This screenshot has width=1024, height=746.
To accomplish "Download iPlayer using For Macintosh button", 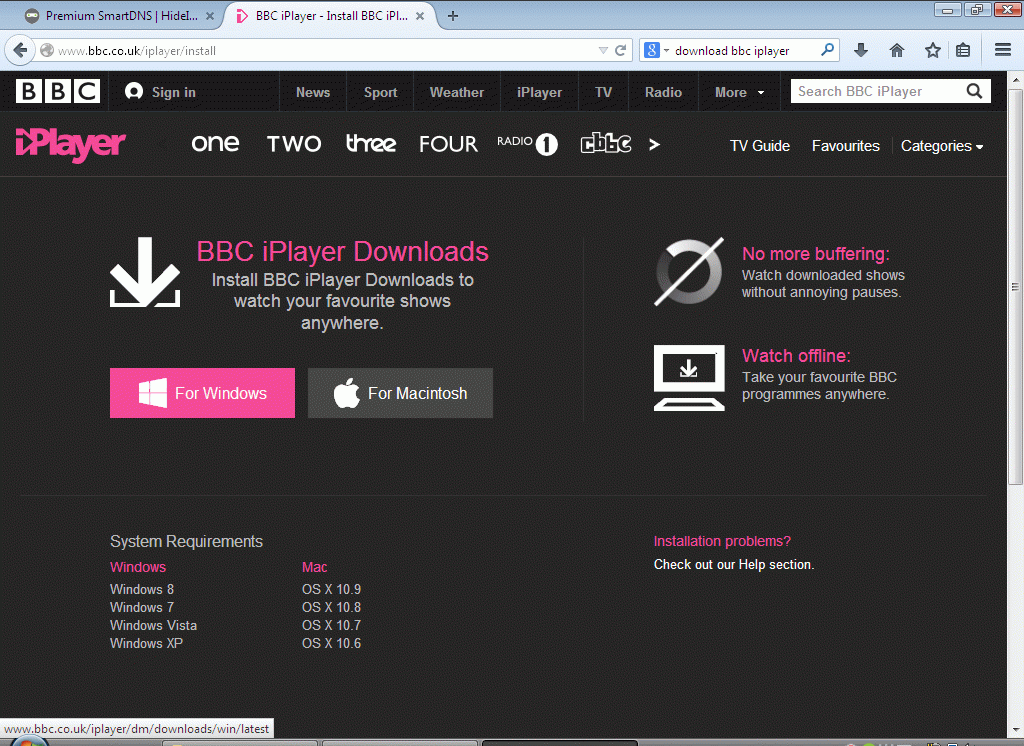I will 400,393.
